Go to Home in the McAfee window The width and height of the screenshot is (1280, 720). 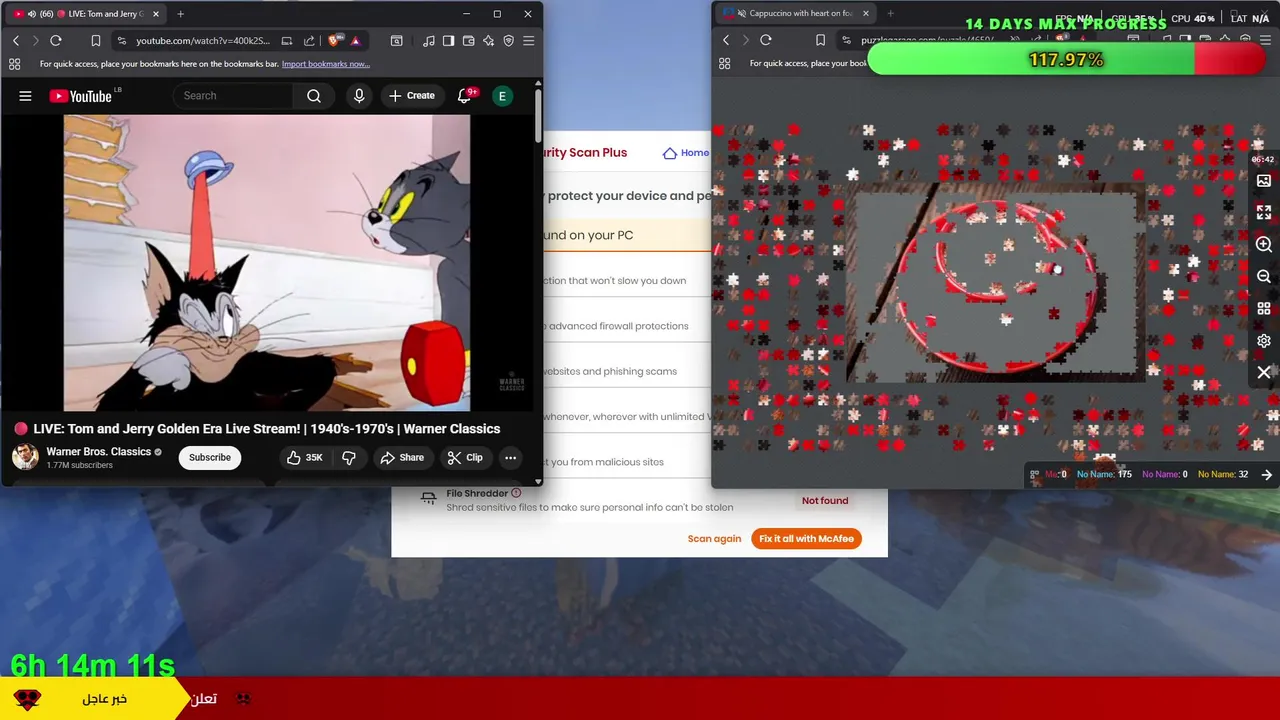(x=686, y=153)
